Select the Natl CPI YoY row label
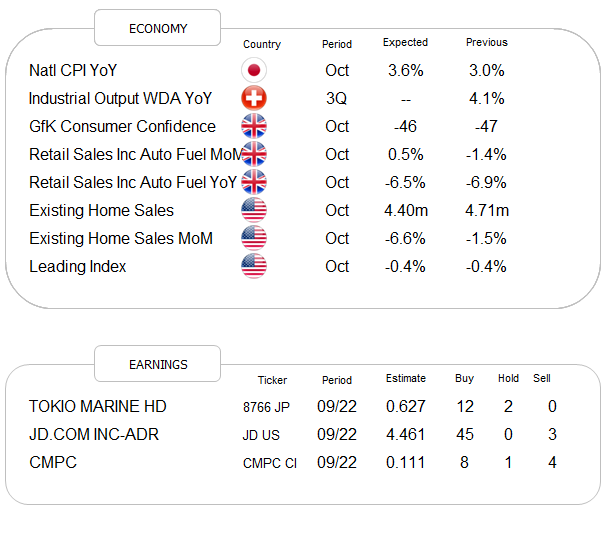This screenshot has height=533, width=606. [x=73, y=71]
